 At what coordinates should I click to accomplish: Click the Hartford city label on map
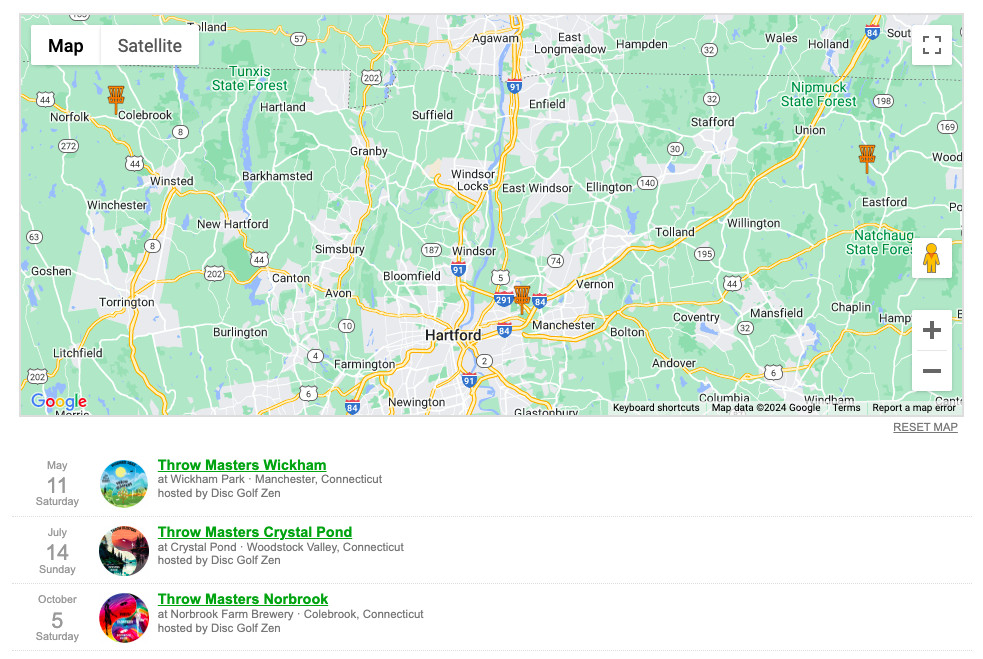(x=453, y=335)
